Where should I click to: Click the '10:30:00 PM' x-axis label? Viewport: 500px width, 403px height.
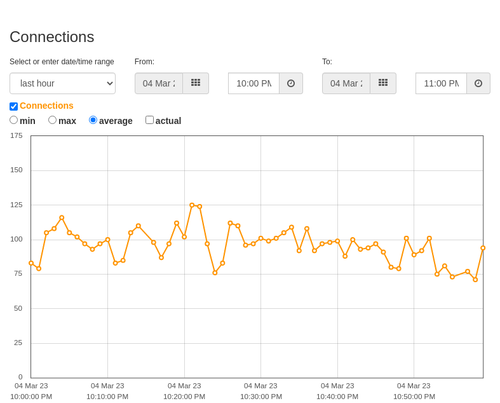(261, 397)
